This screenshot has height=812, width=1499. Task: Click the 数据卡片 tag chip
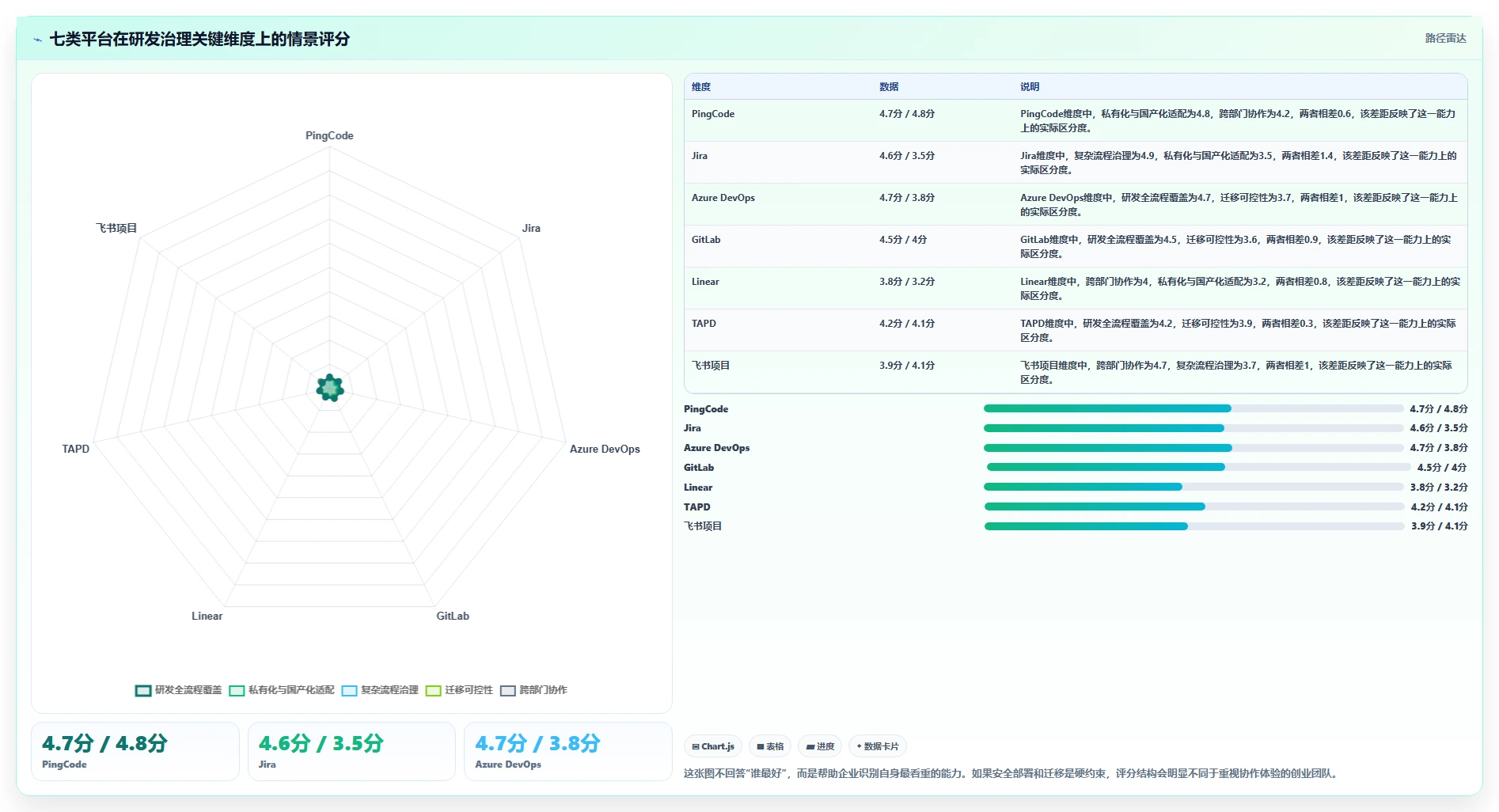pyautogui.click(x=878, y=746)
